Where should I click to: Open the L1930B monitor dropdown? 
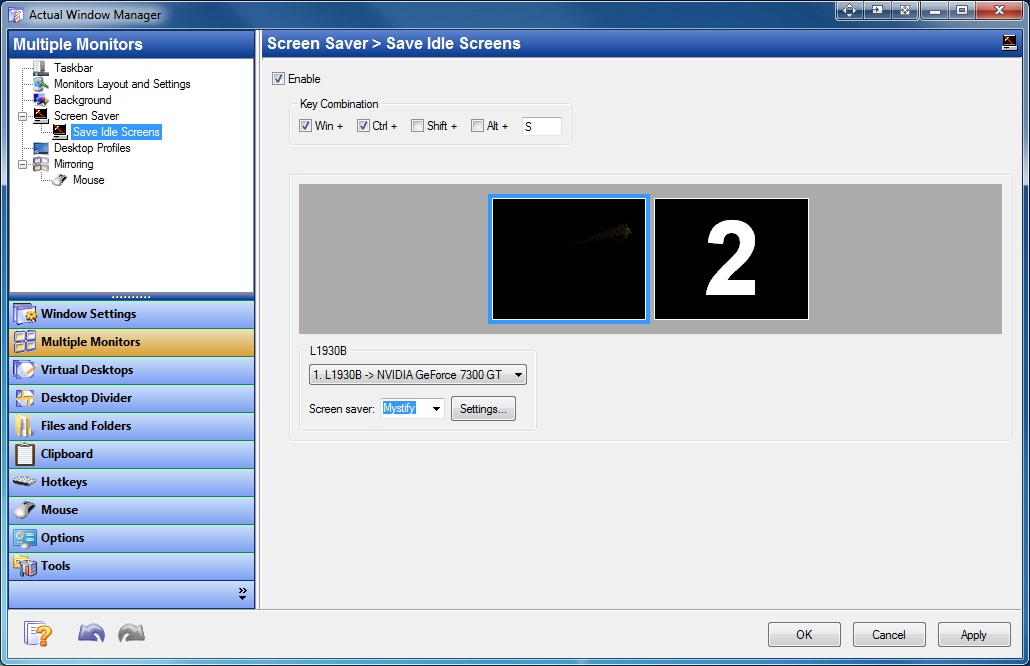click(x=418, y=374)
